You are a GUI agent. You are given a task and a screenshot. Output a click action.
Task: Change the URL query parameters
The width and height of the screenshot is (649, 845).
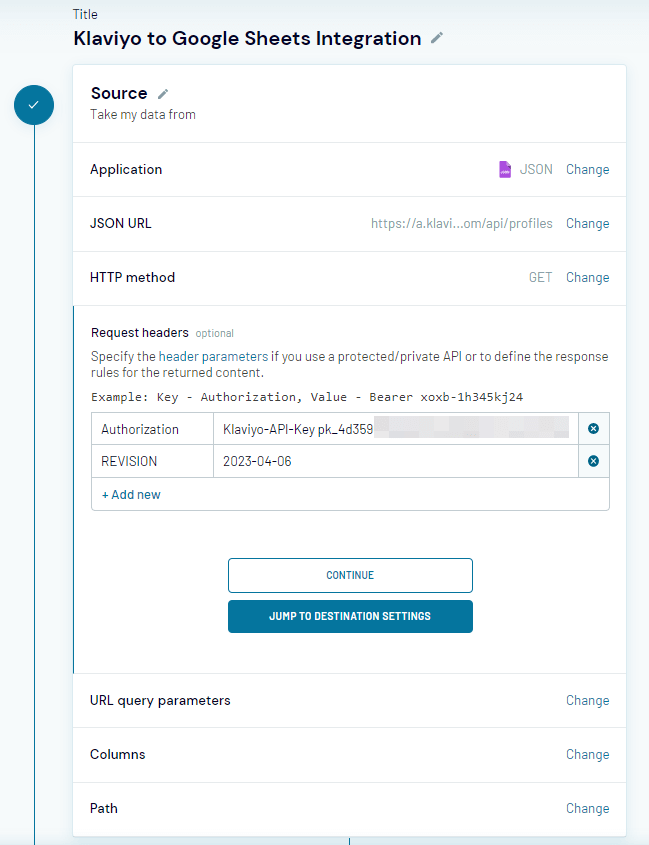[x=587, y=700]
